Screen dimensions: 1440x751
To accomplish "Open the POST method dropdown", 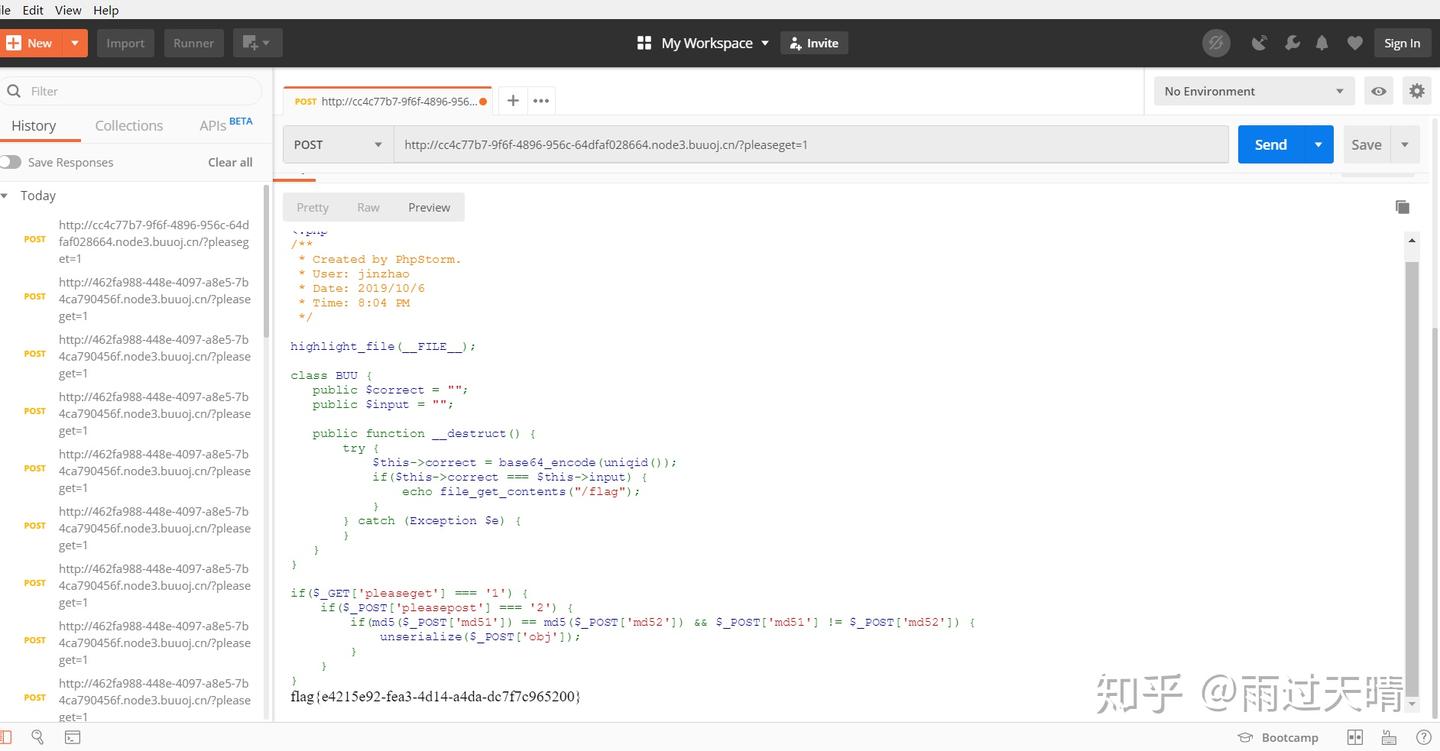I will pyautogui.click(x=338, y=145).
